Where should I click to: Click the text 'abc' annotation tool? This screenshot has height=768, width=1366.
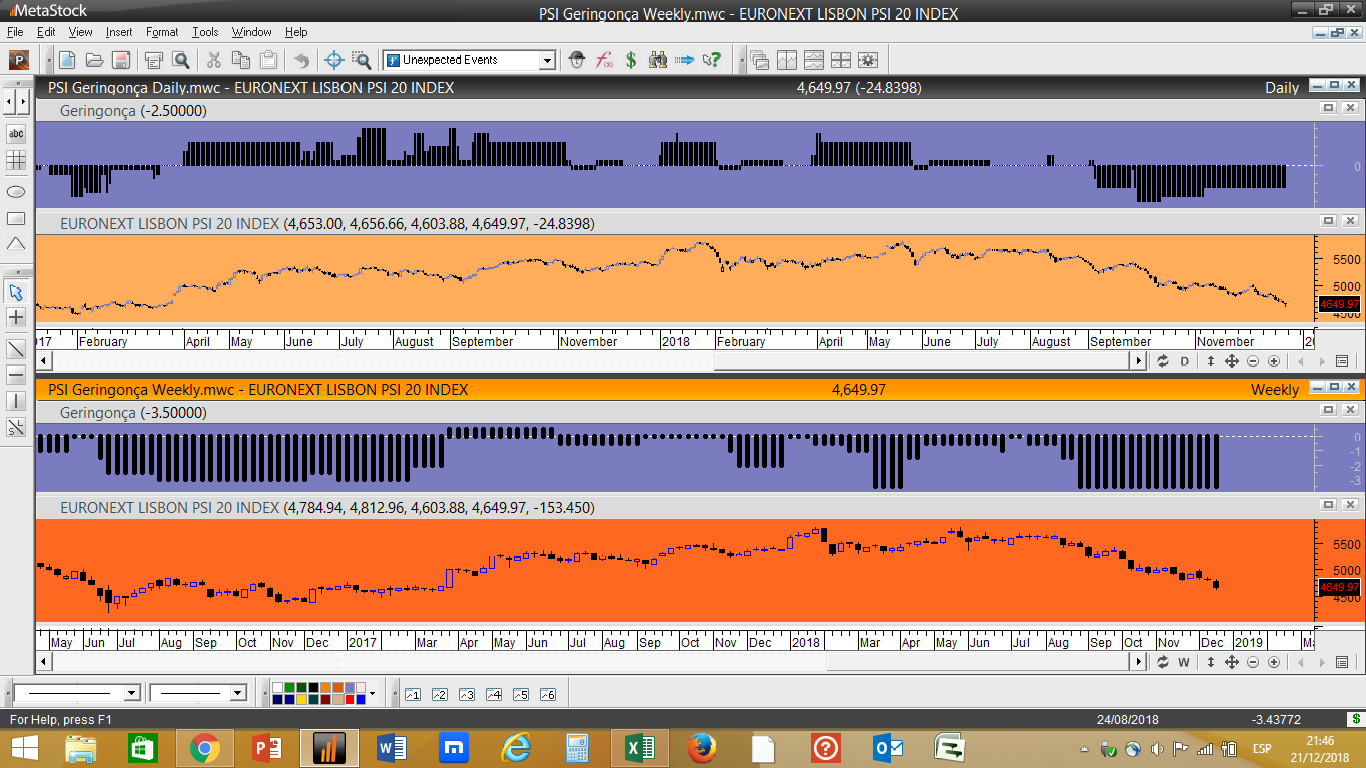point(16,134)
